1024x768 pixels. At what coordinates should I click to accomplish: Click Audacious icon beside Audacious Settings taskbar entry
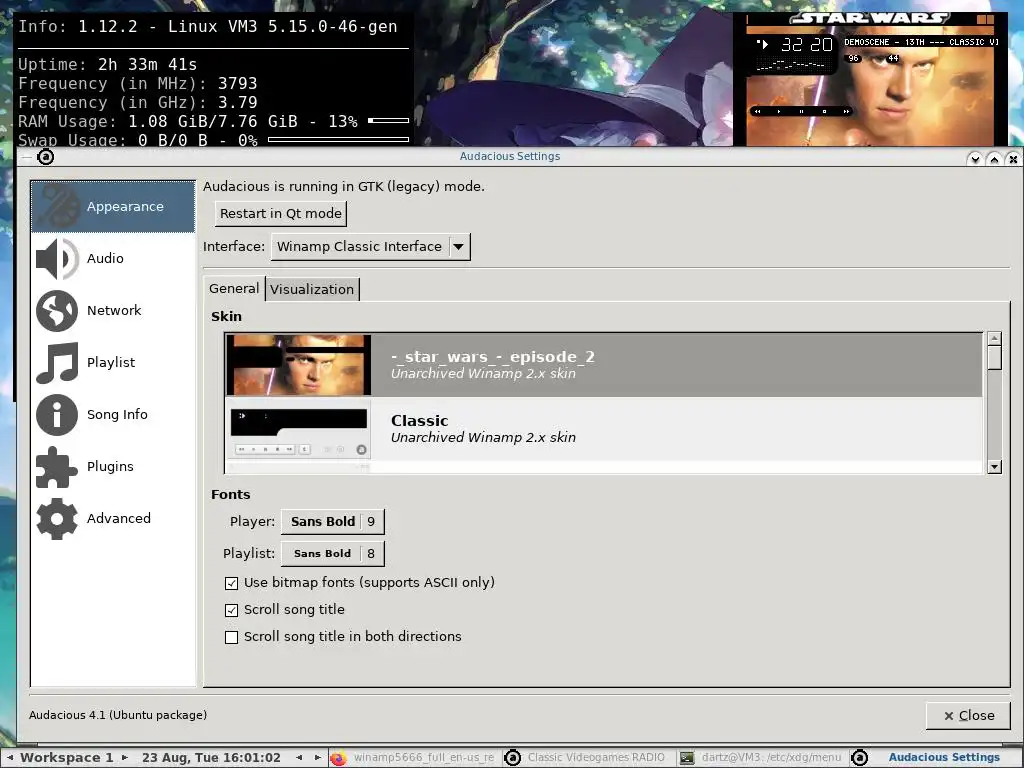[860, 758]
